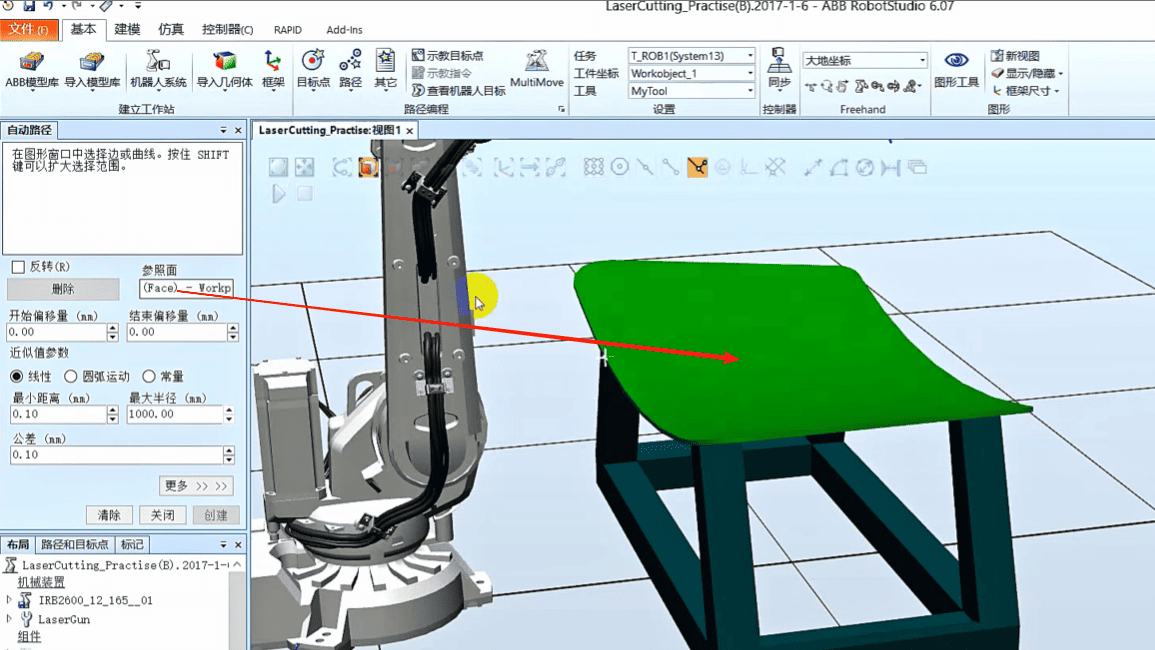Switch to the RAPID tab
This screenshot has height=650, width=1155.
pos(287,29)
